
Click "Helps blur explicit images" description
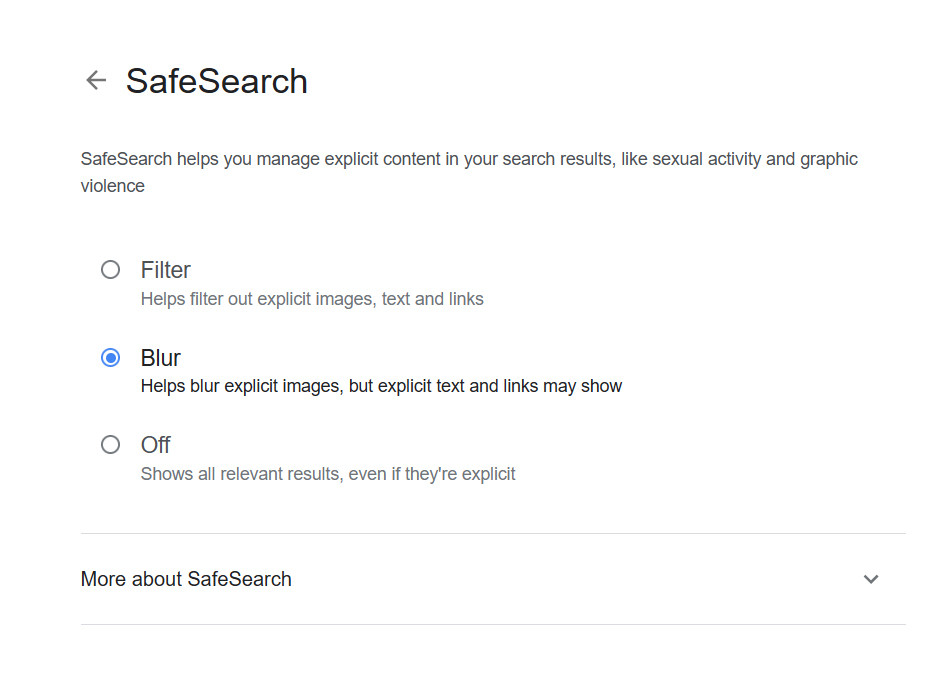pyautogui.click(x=240, y=386)
